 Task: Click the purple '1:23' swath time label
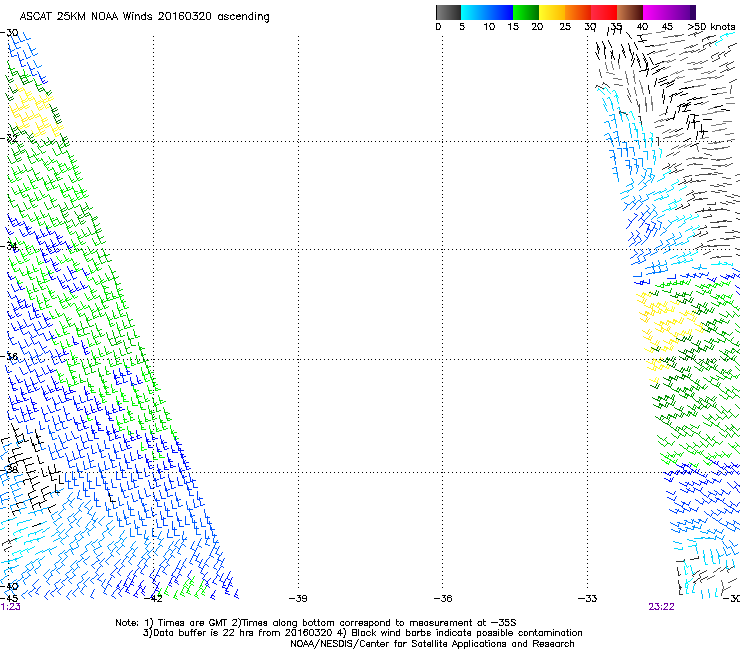[10, 607]
